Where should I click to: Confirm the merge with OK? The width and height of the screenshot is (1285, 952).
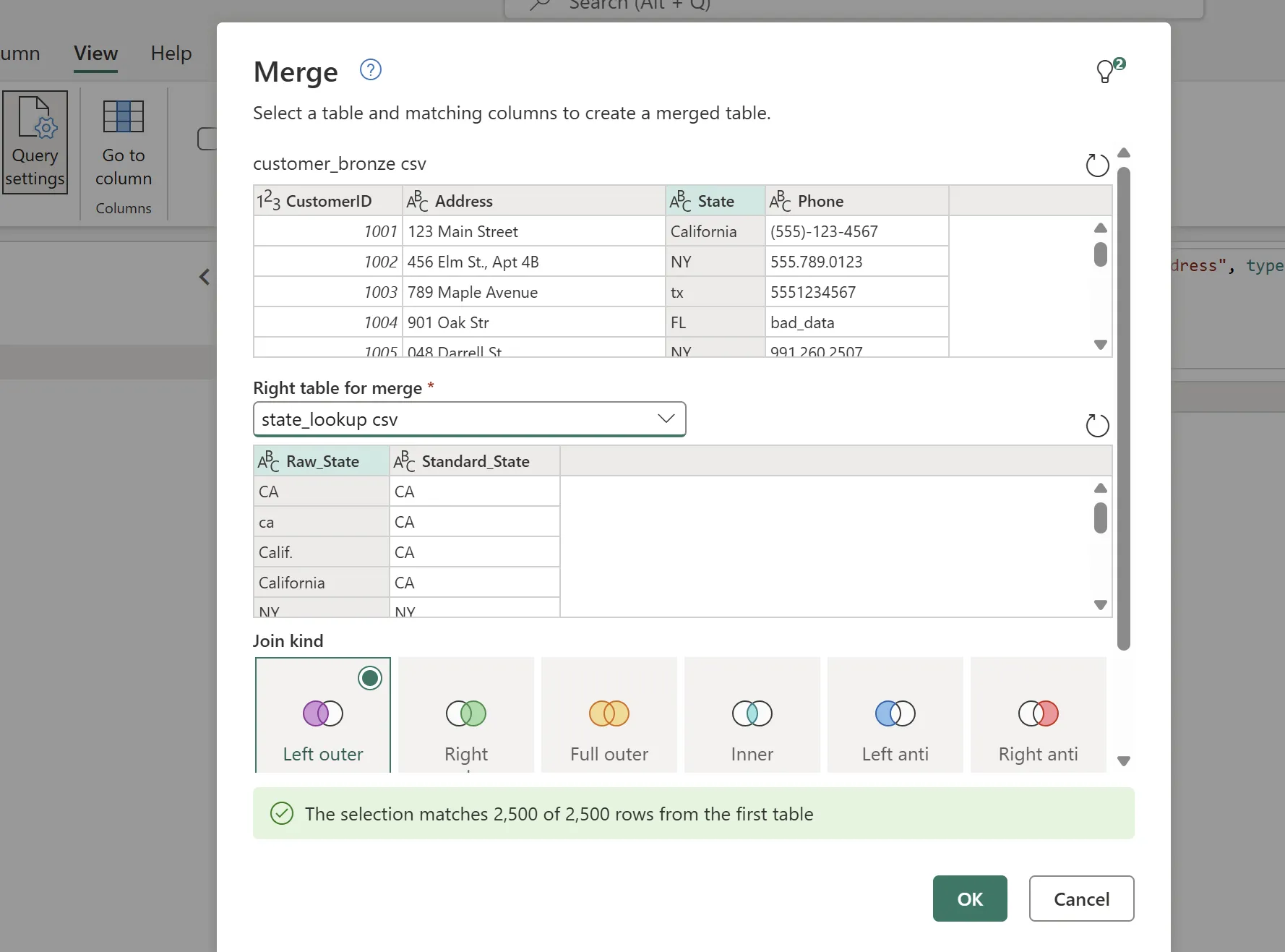(970, 899)
